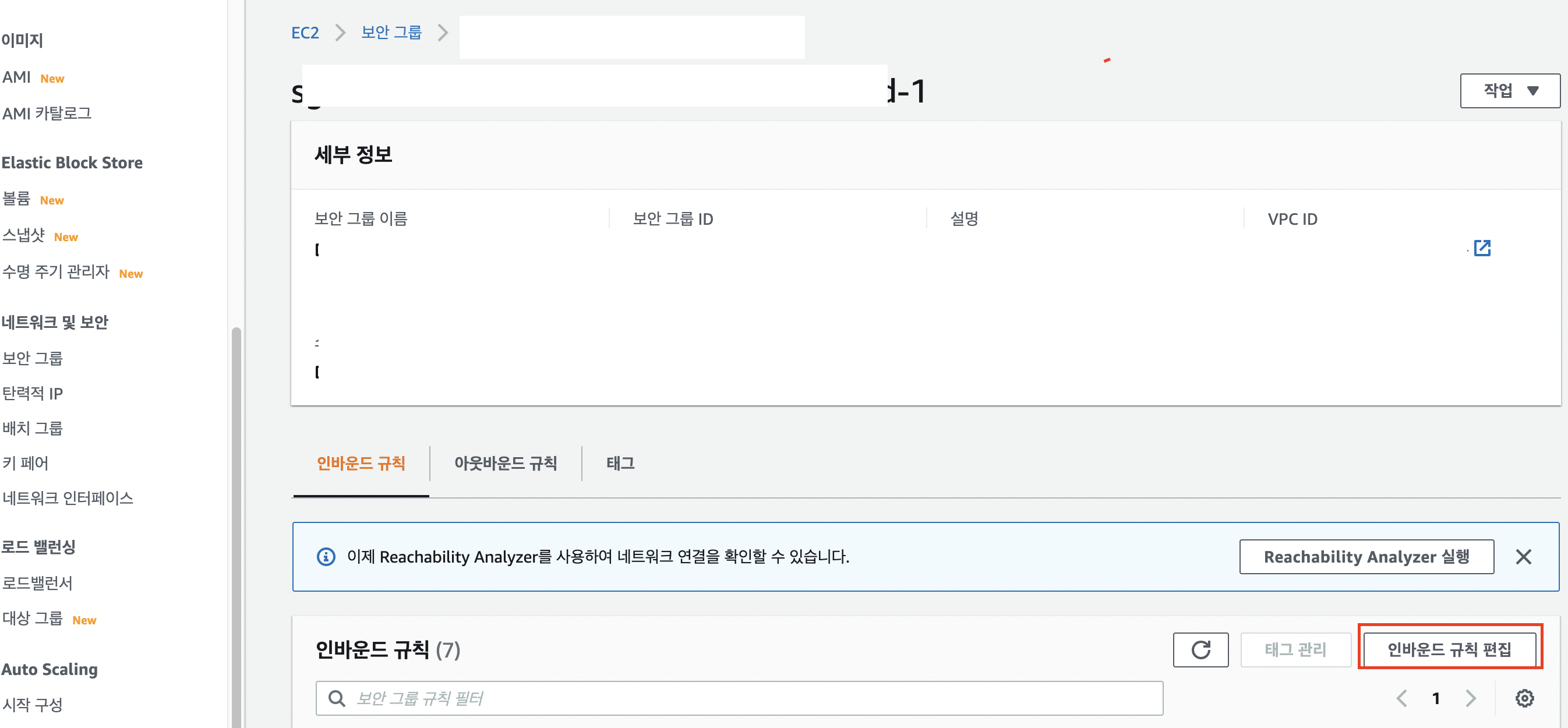Go to previous page of rules
1568x728 pixels.
click(1401, 698)
